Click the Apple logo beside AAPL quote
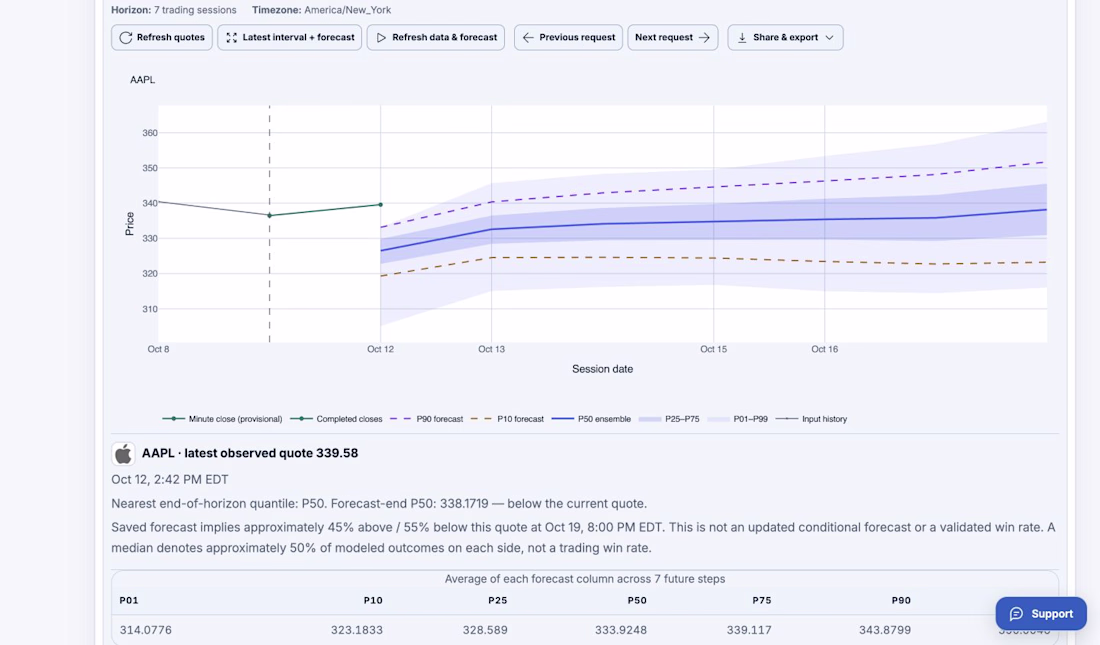 pyautogui.click(x=123, y=453)
